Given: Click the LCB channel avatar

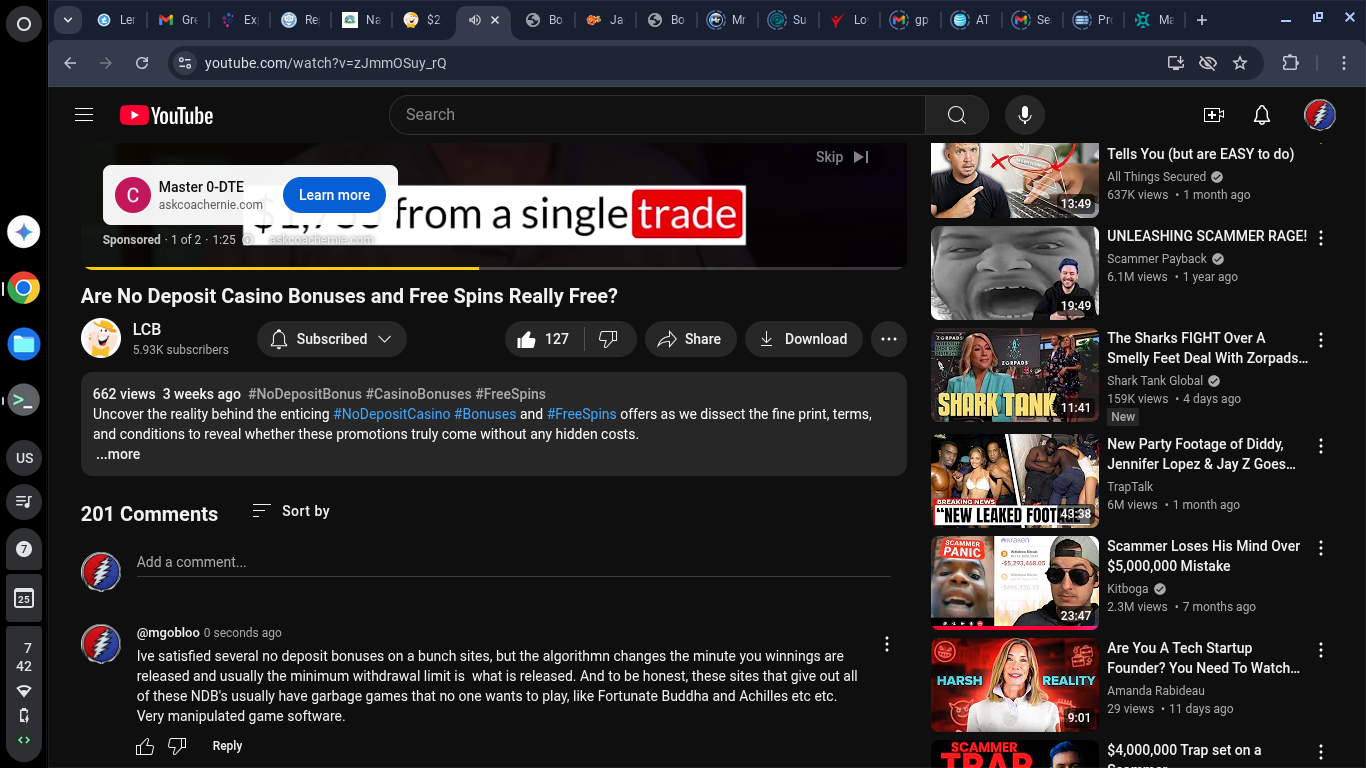Looking at the screenshot, I should [x=101, y=338].
